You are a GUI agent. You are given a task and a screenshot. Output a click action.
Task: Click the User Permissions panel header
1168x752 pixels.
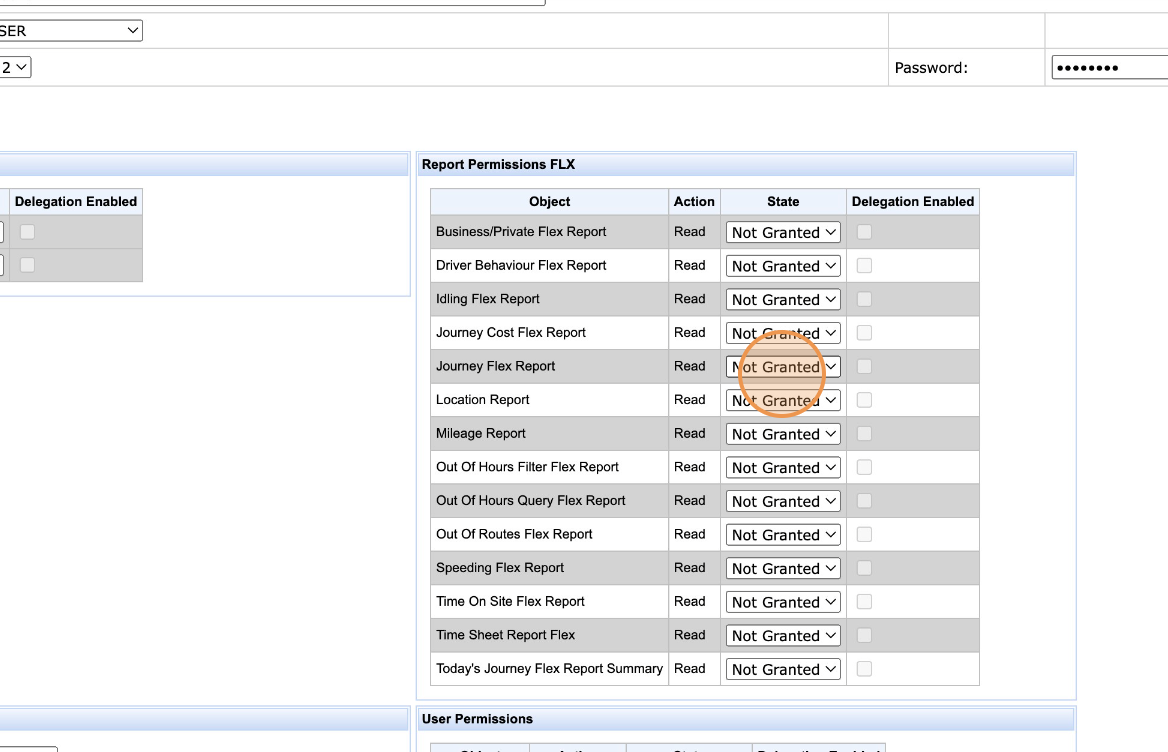746,719
